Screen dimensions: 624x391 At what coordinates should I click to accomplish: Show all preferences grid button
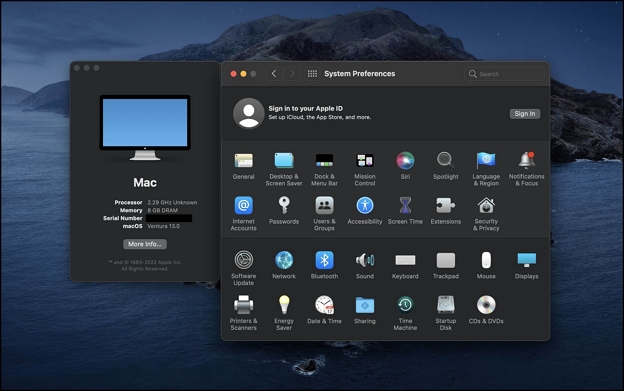click(312, 74)
